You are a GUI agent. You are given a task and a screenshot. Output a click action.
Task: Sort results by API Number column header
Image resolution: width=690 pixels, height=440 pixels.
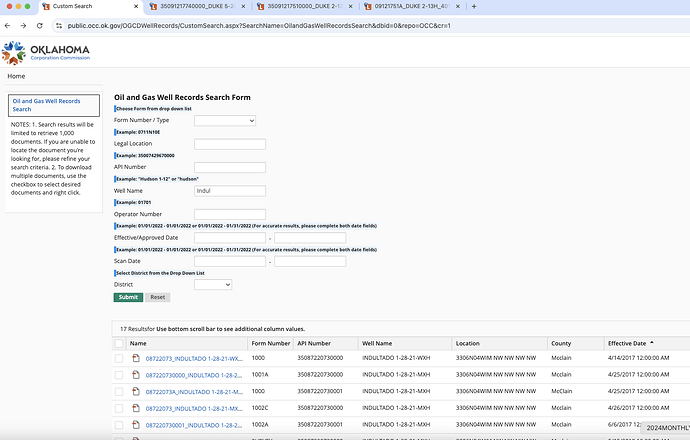314,343
